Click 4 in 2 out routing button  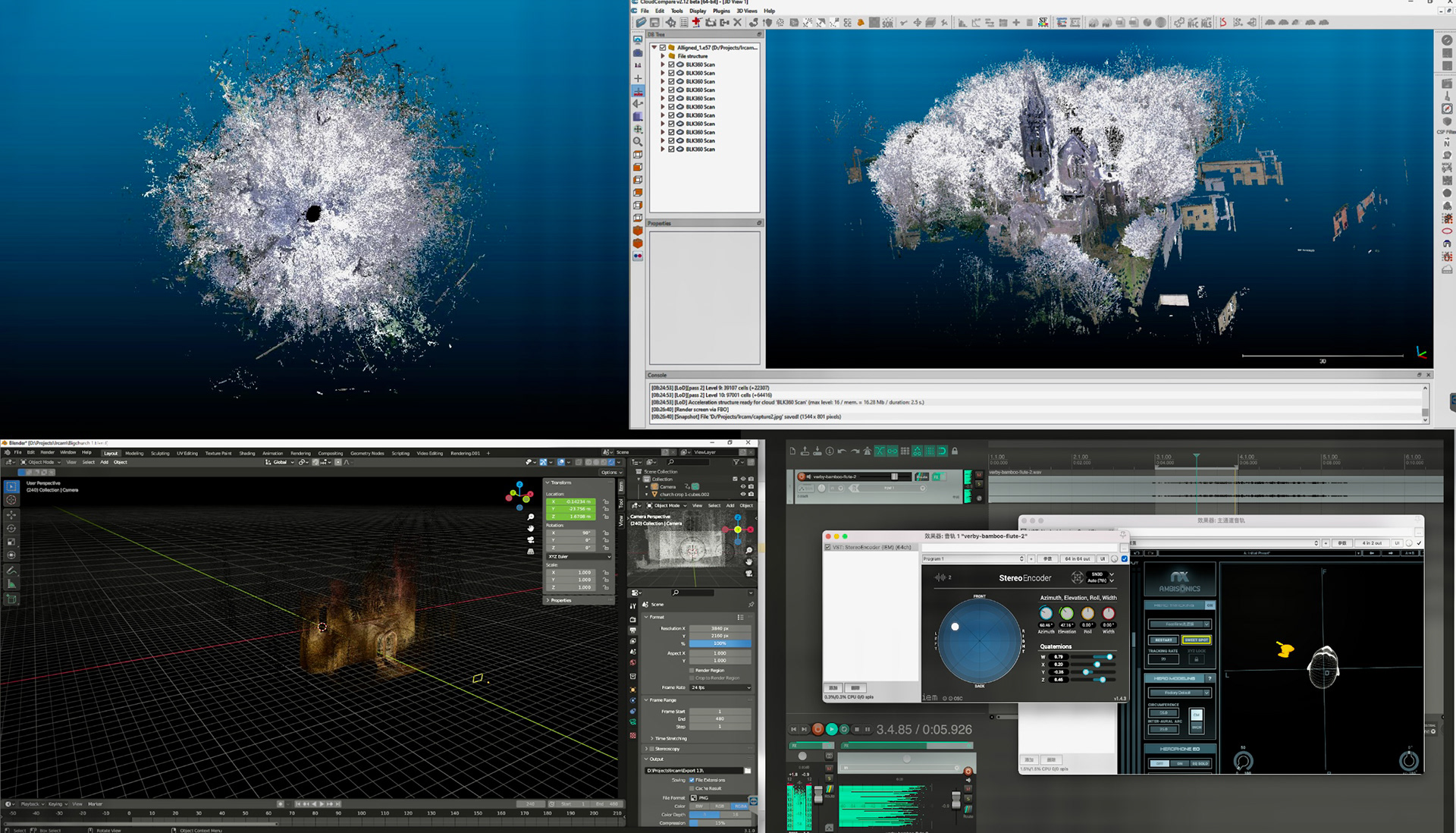1371,543
